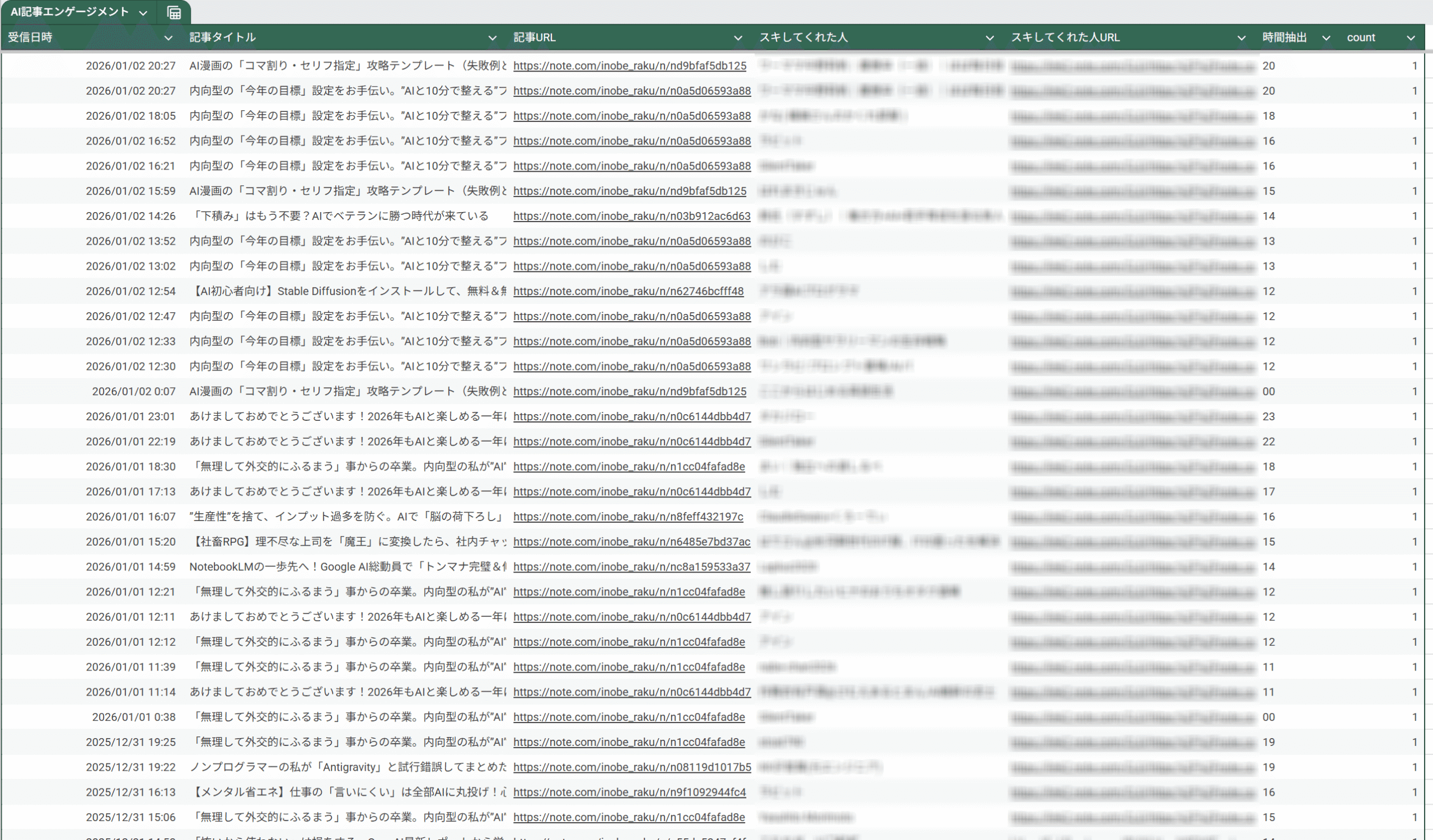Image resolution: width=1433 pixels, height=840 pixels.
Task: Open the n03b912ac6d63 note article link
Action: (x=632, y=216)
